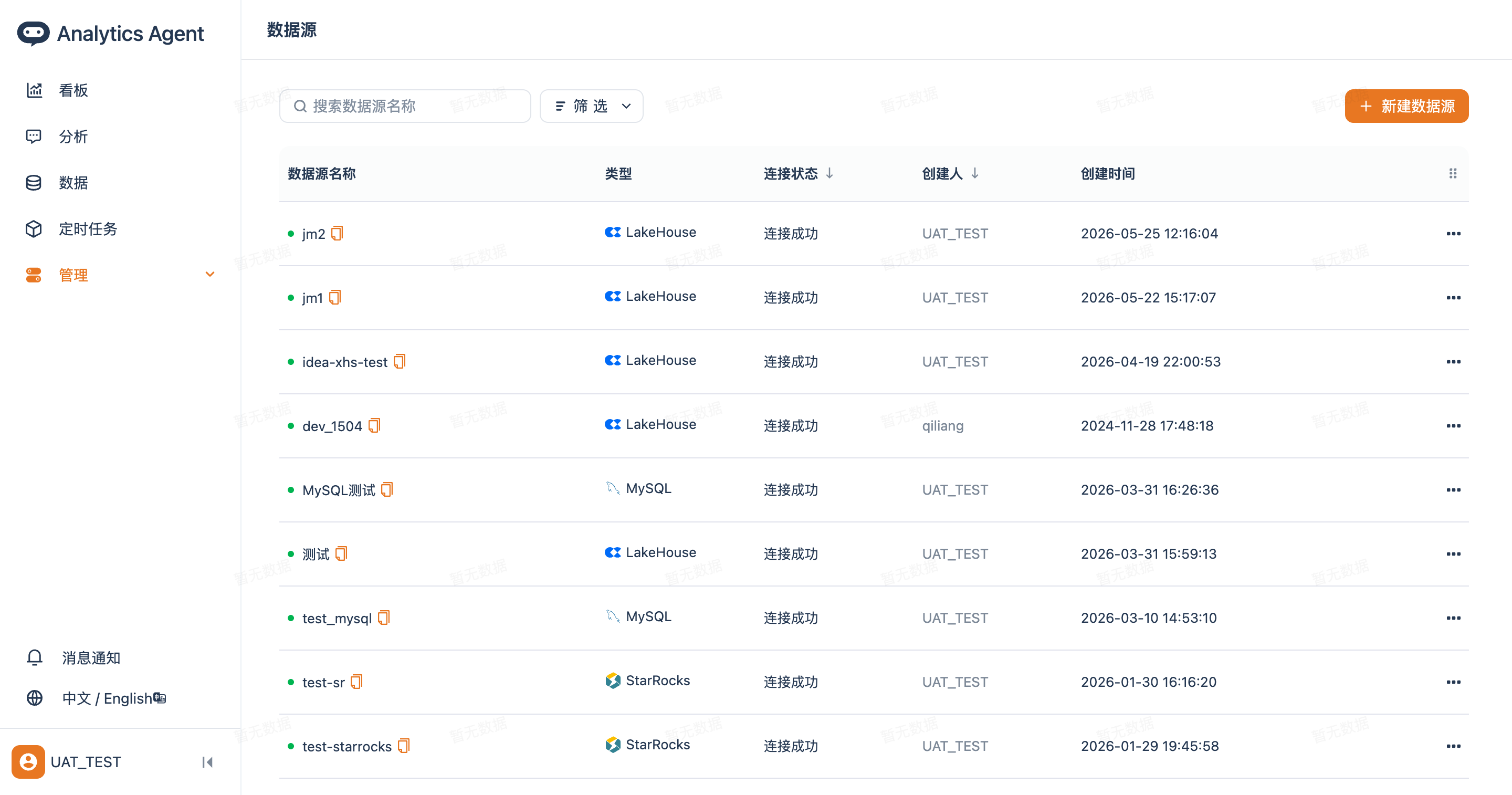Click timestamp 2024-11-28 17:48:18

[x=1147, y=426]
